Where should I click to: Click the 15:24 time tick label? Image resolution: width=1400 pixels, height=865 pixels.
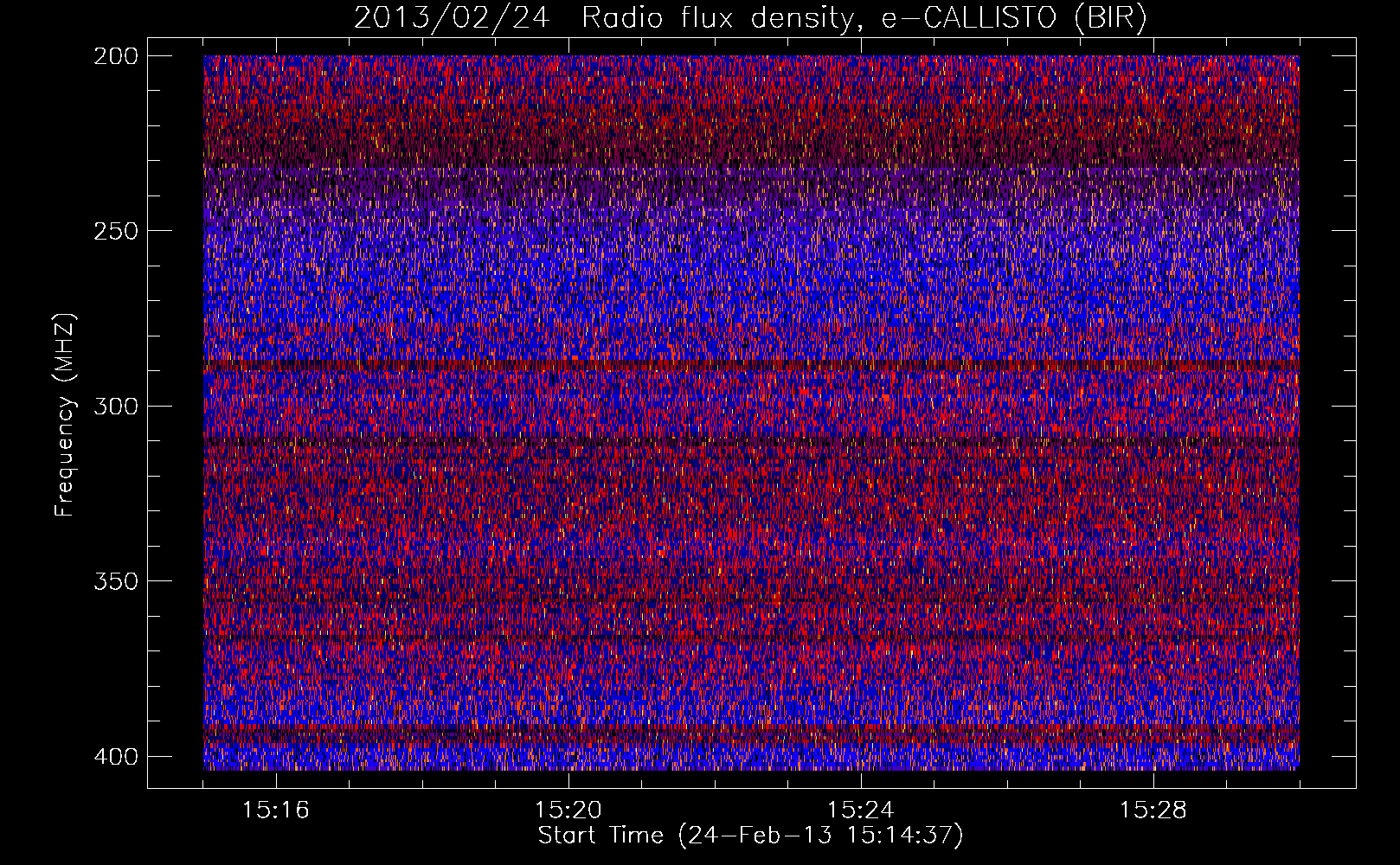pos(861,811)
